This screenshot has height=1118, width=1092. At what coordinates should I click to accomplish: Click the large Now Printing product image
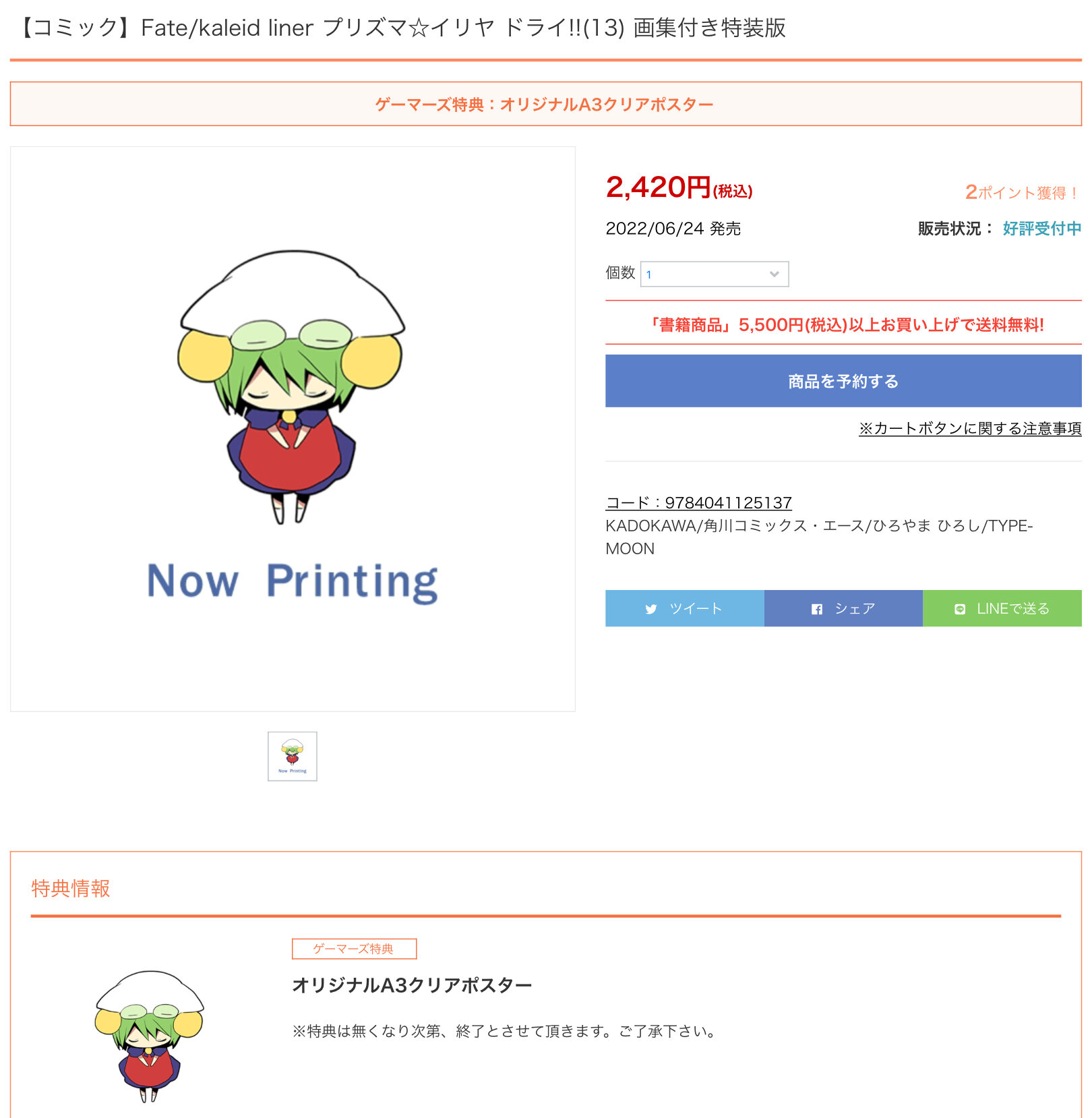click(x=293, y=429)
